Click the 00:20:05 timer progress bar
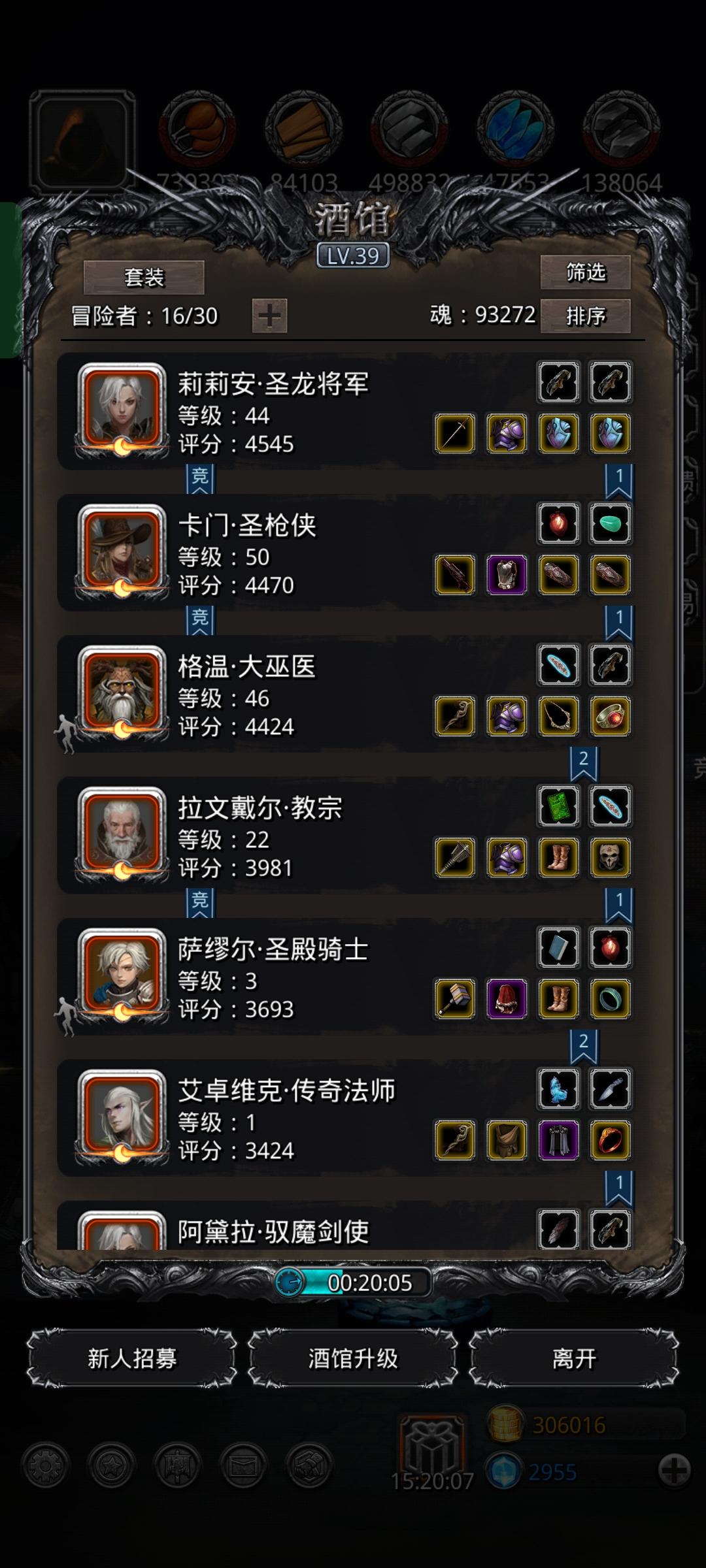Viewport: 706px width, 1568px height. (353, 1282)
